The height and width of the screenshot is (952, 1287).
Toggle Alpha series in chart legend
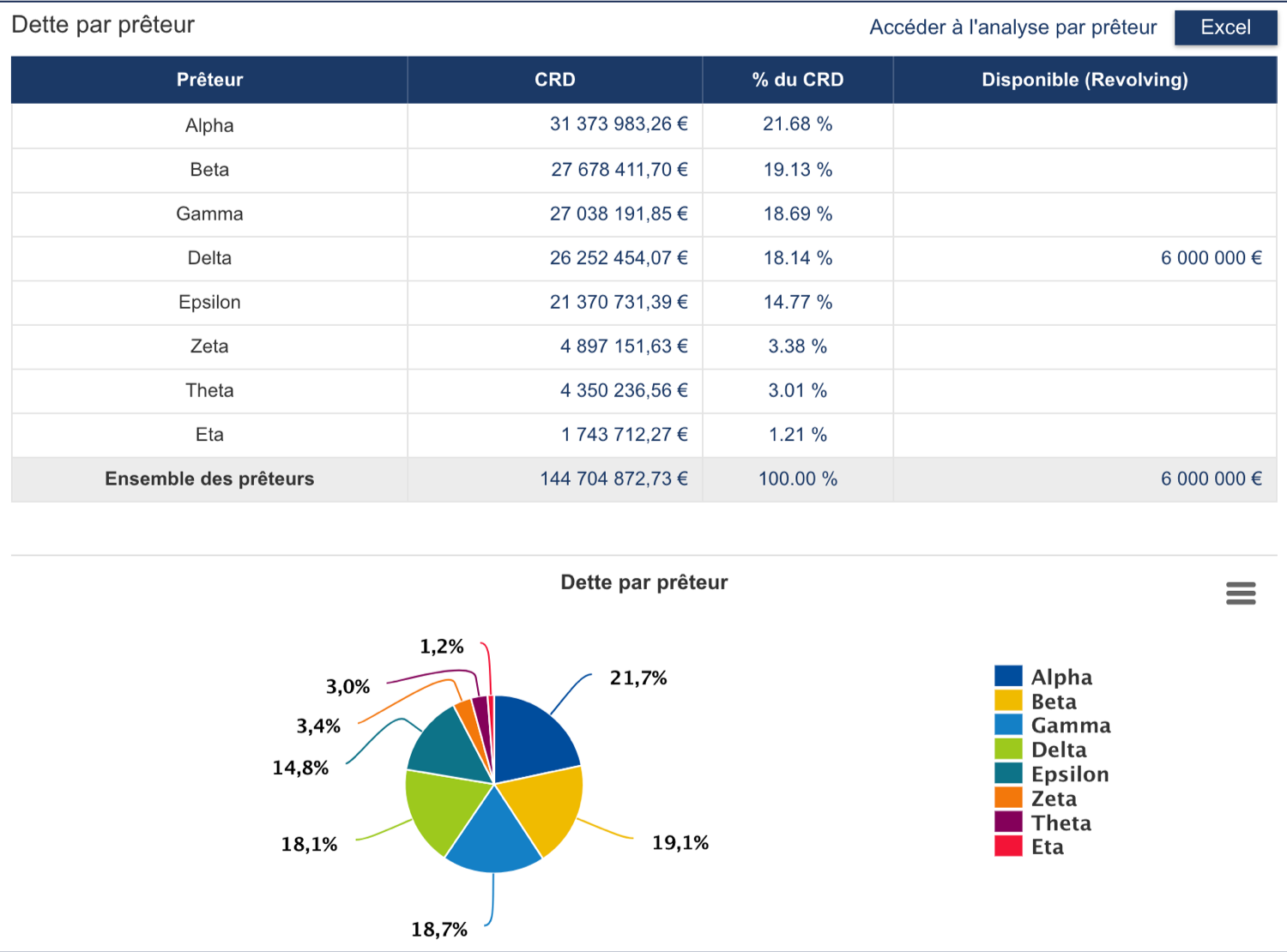[x=1061, y=677]
